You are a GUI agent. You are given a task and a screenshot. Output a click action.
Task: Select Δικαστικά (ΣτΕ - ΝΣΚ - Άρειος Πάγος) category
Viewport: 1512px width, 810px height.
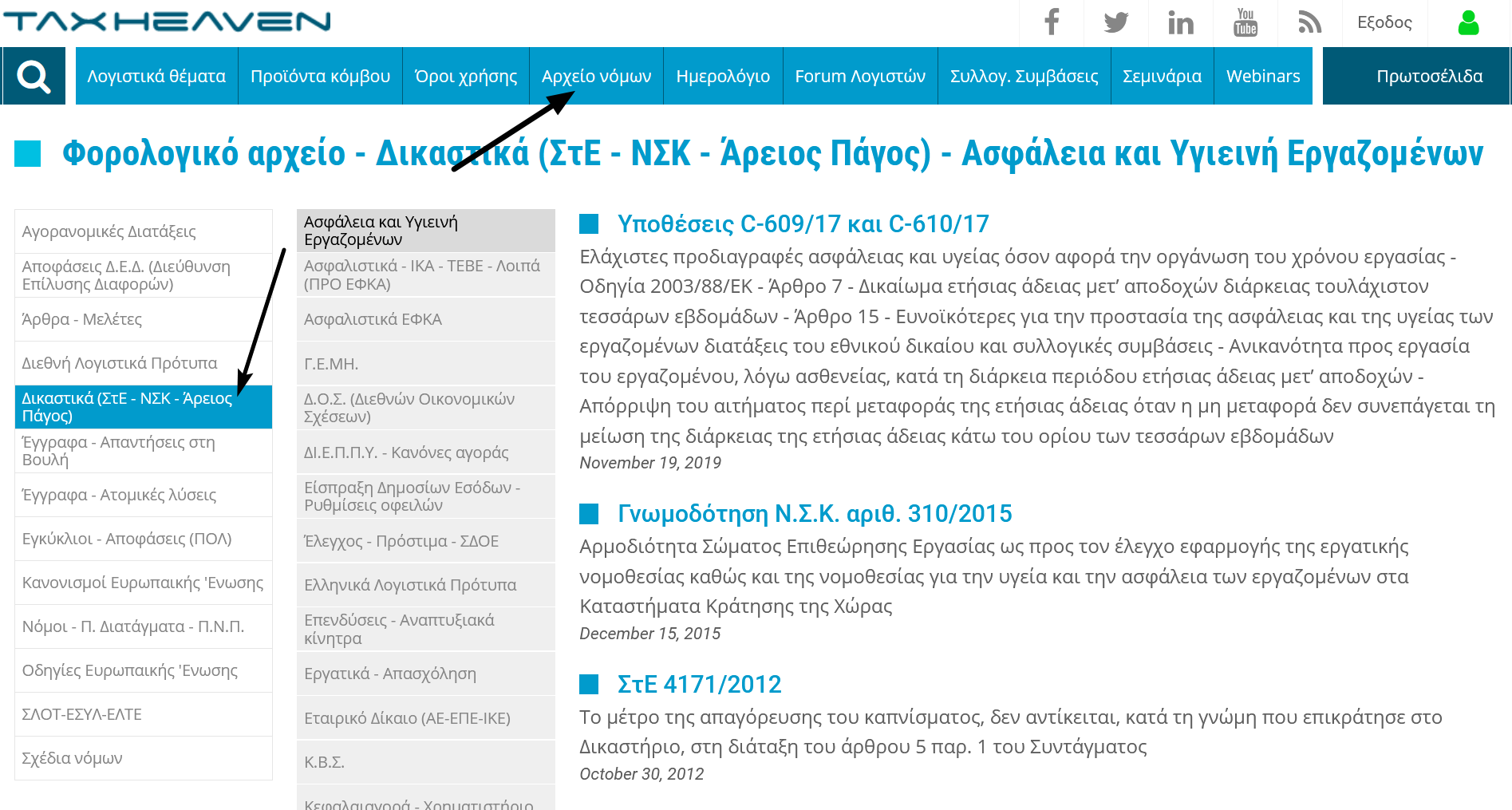click(128, 407)
